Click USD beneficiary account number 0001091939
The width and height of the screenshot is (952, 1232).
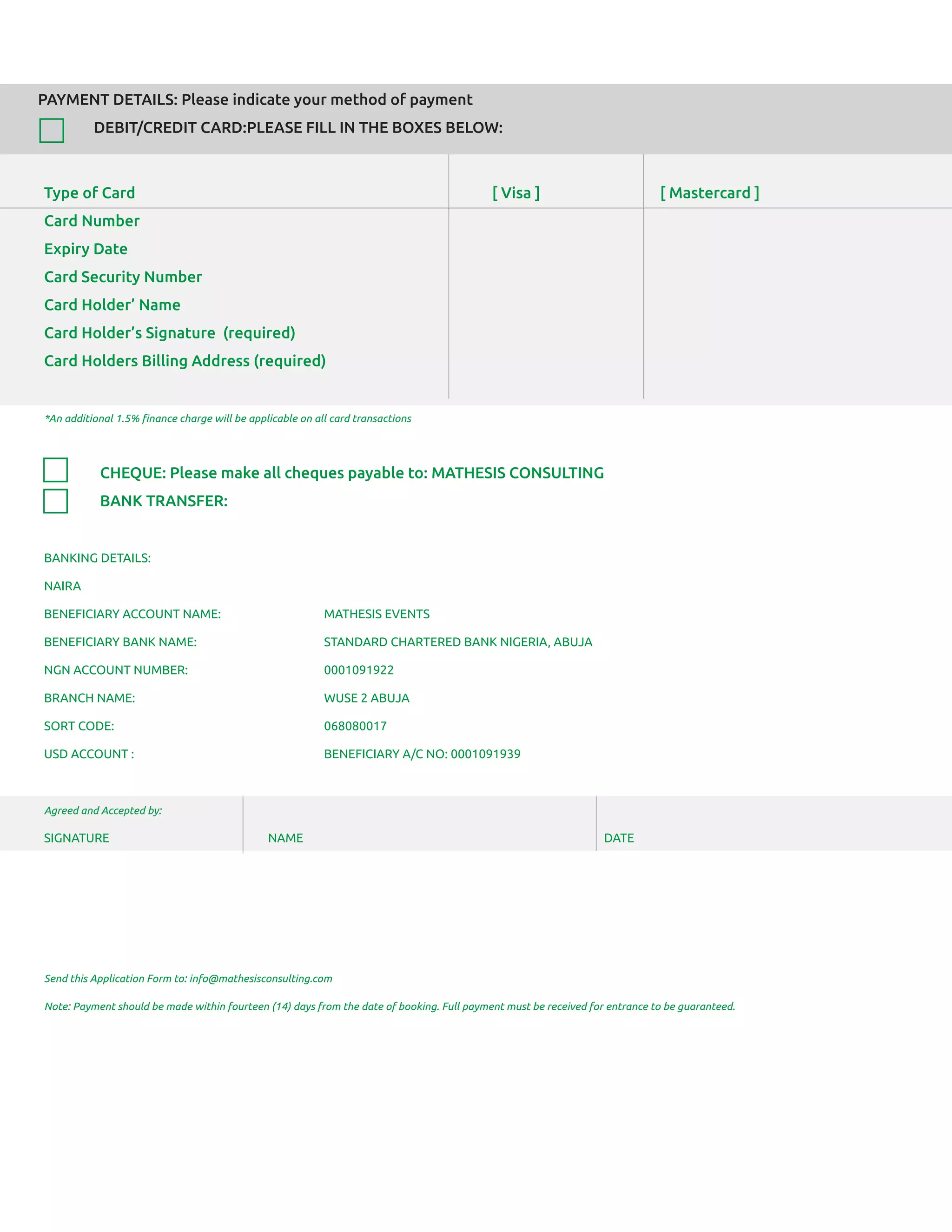tap(485, 754)
